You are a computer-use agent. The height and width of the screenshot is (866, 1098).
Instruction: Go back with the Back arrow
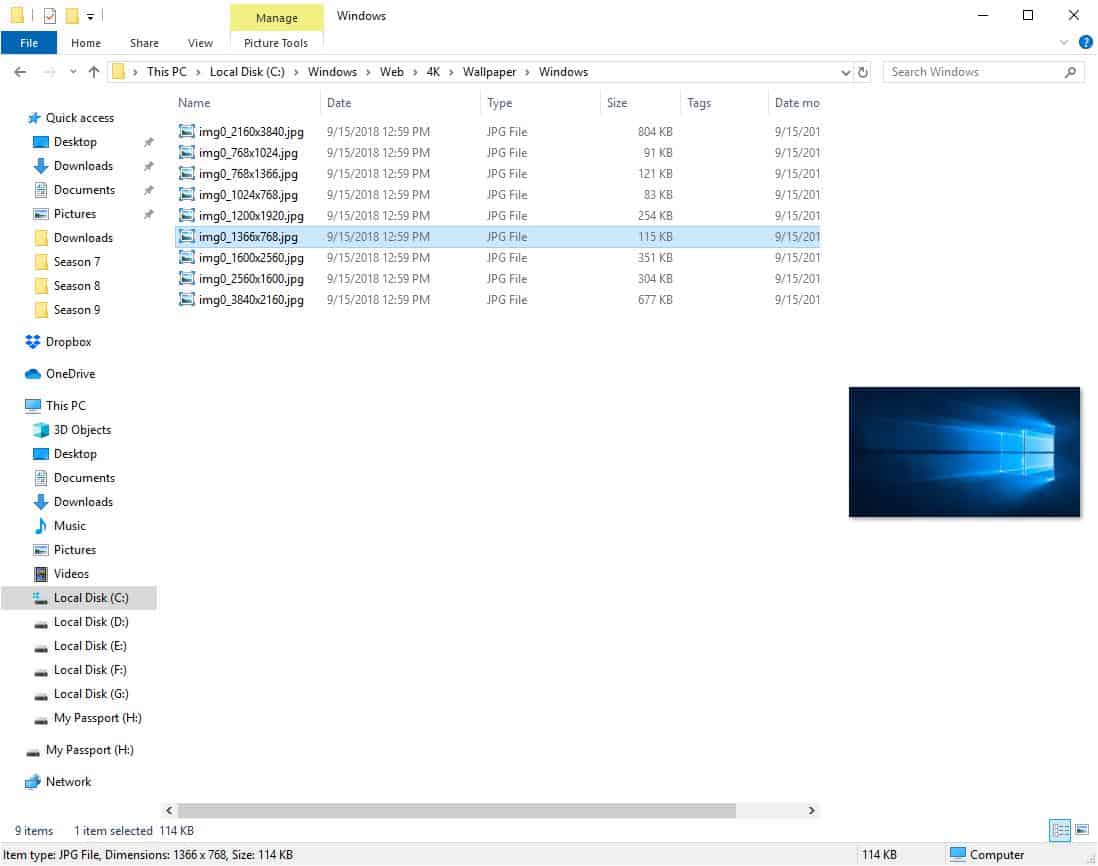[x=20, y=72]
